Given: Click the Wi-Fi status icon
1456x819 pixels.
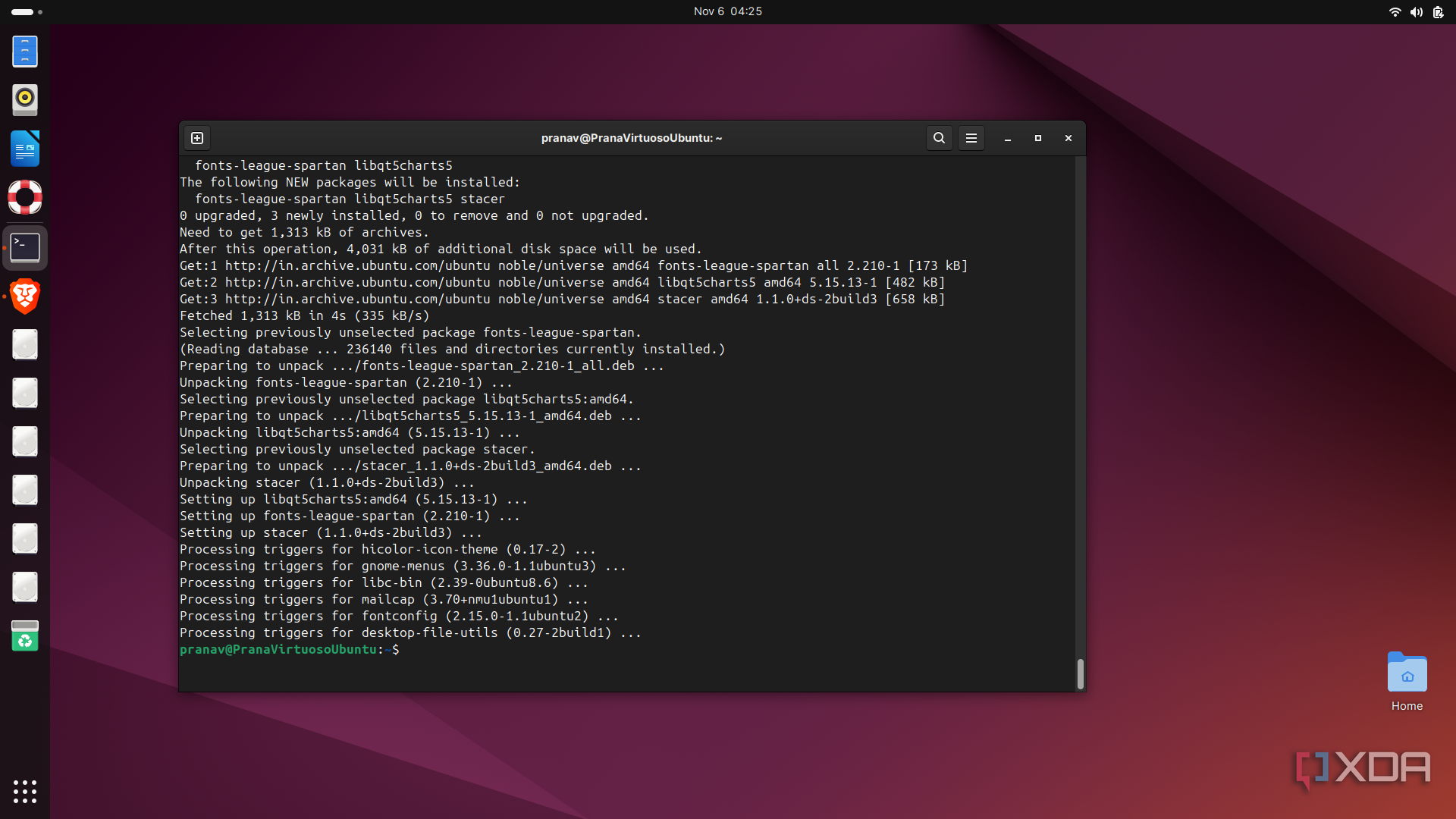Looking at the screenshot, I should (x=1395, y=11).
